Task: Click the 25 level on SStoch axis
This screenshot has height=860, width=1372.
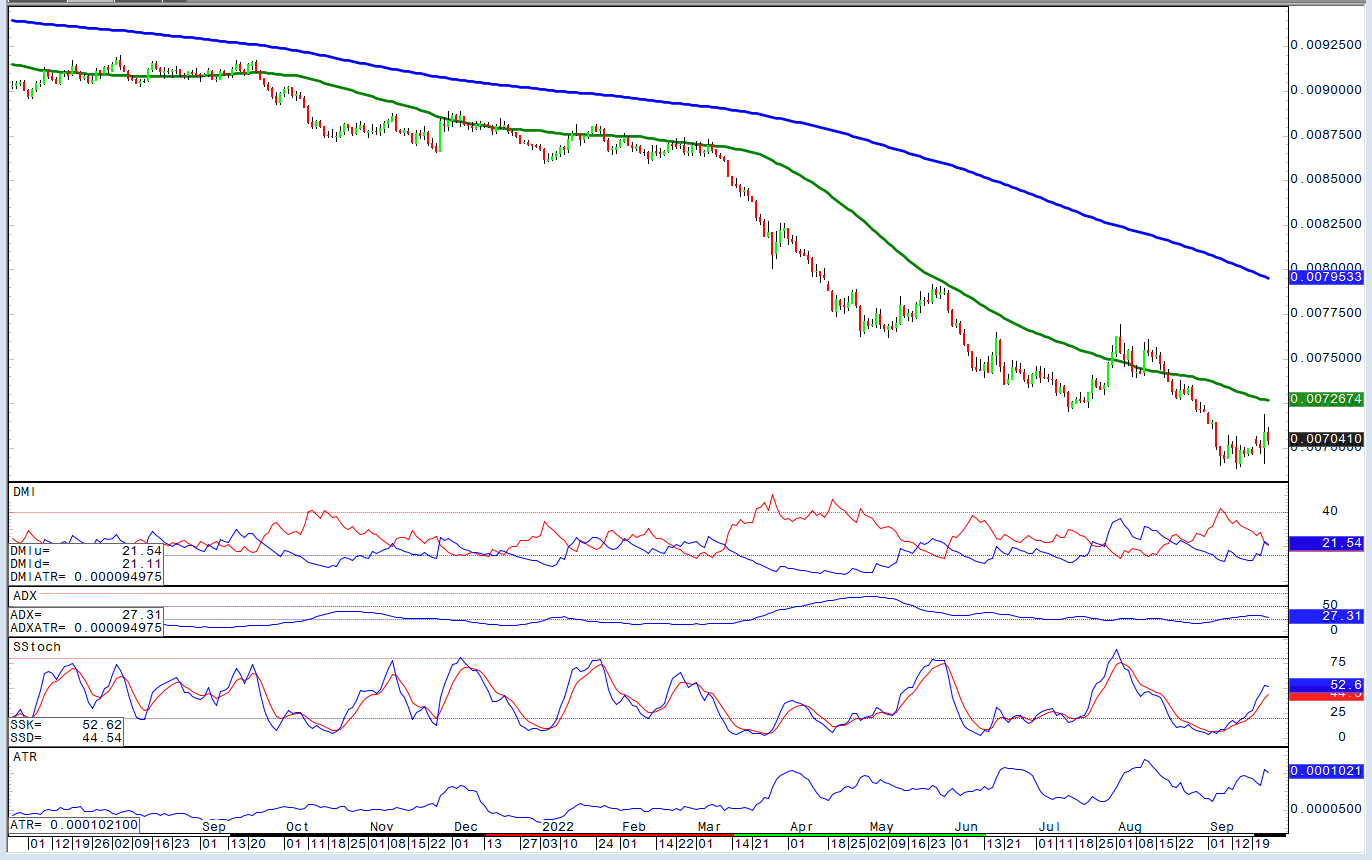Action: tap(1336, 711)
